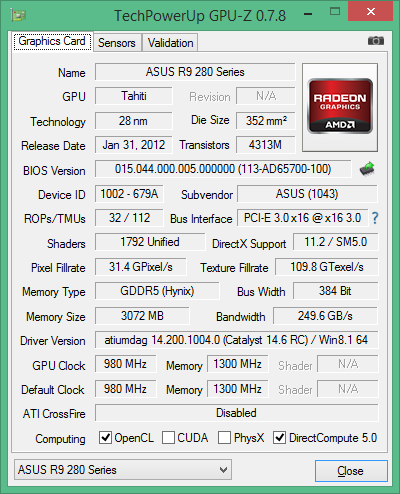Click the Default Clock value 980 MHz
Image resolution: width=400 pixels, height=494 pixels.
point(125,389)
